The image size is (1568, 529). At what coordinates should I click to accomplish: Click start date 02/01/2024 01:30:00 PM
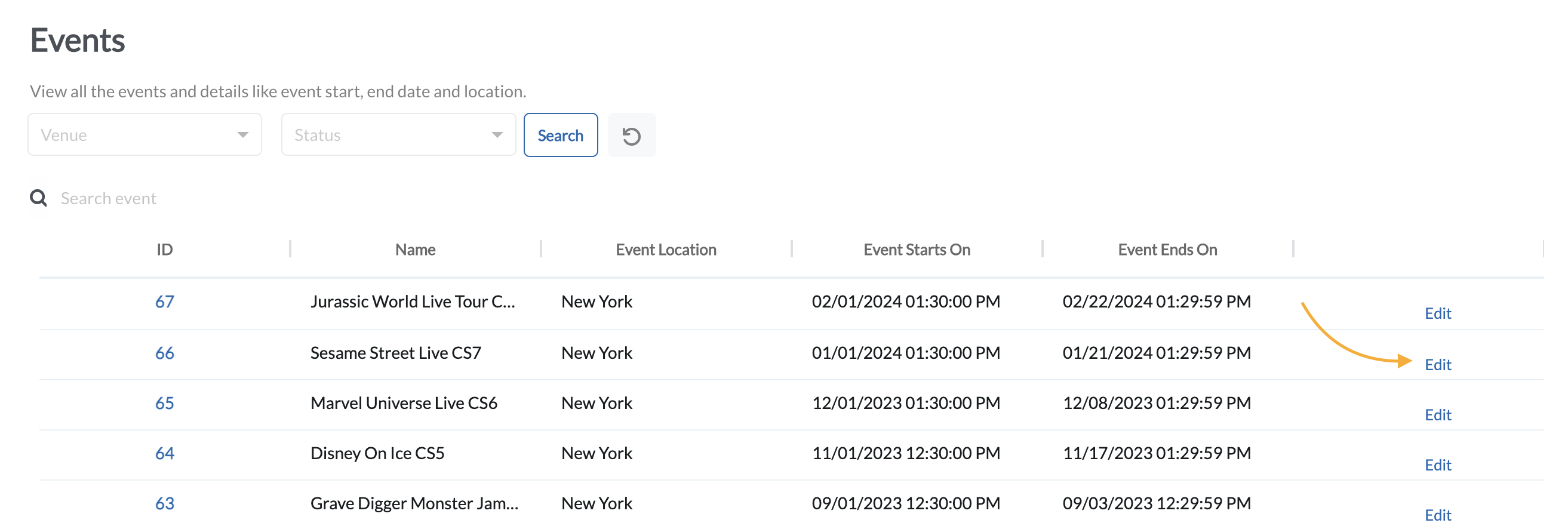tap(906, 302)
